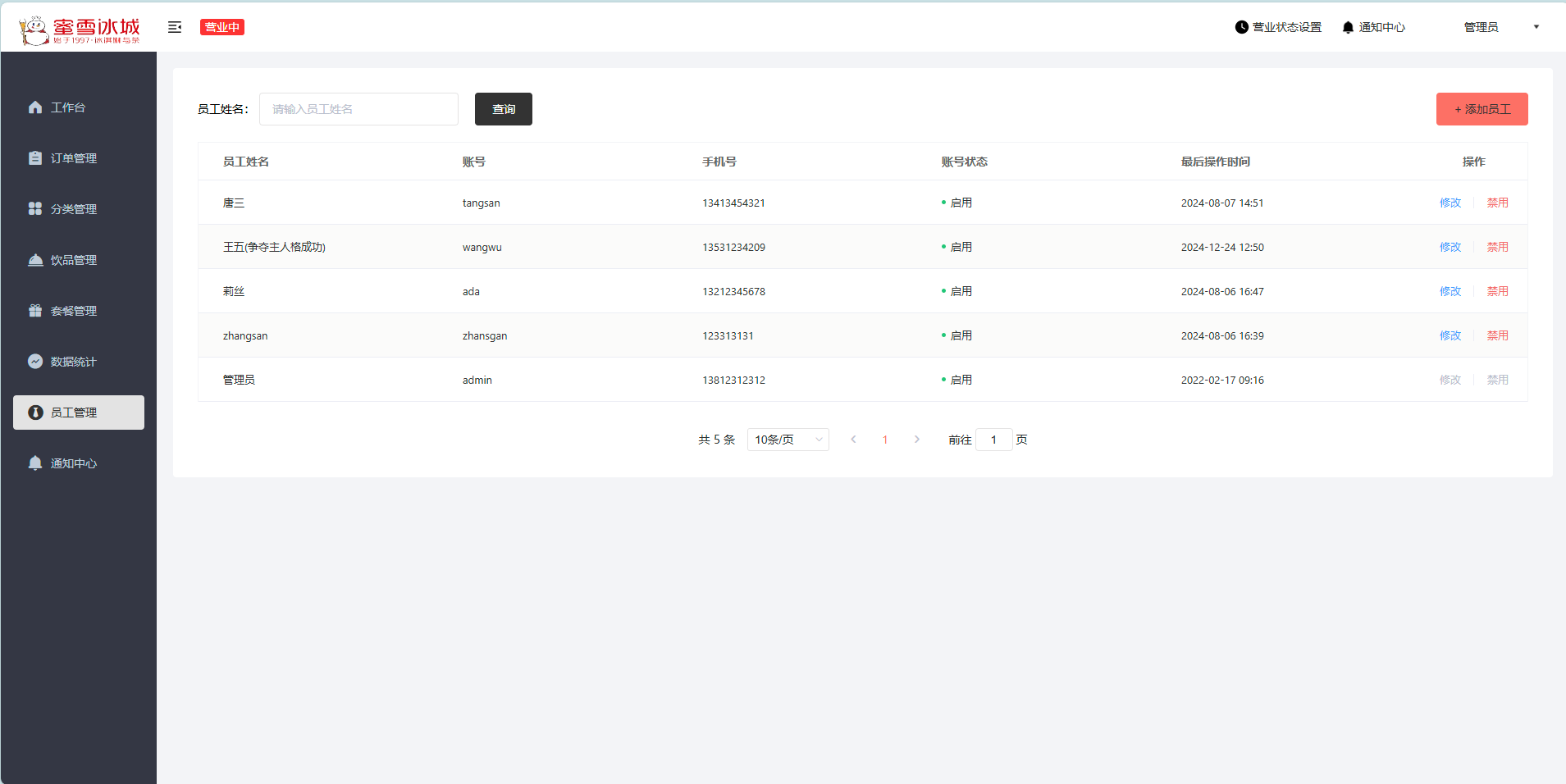Open 营业状态设置 in the top bar
Screen dimensions: 1566x784
tap(1278, 27)
